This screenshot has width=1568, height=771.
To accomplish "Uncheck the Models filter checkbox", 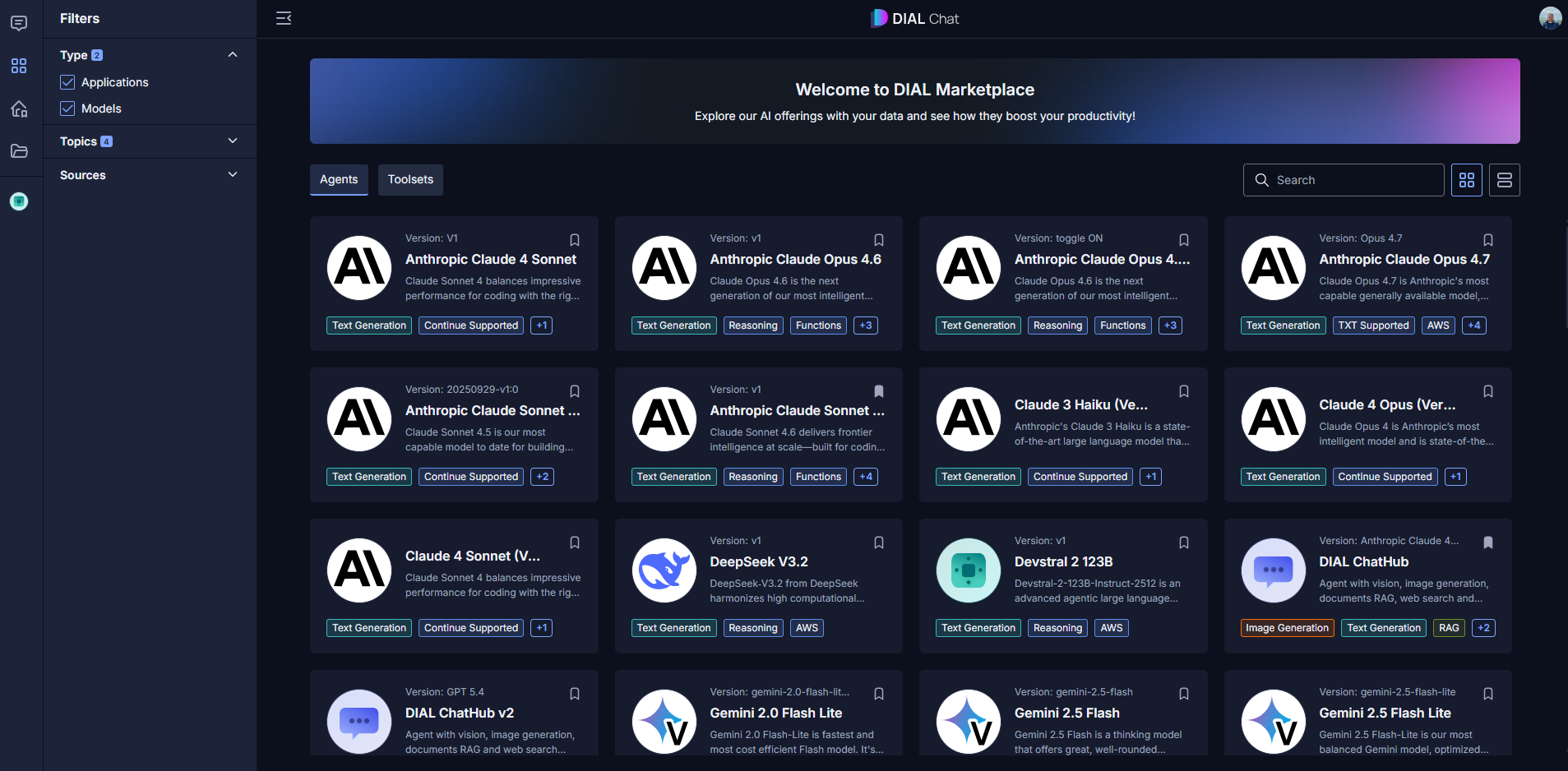I will click(x=67, y=108).
